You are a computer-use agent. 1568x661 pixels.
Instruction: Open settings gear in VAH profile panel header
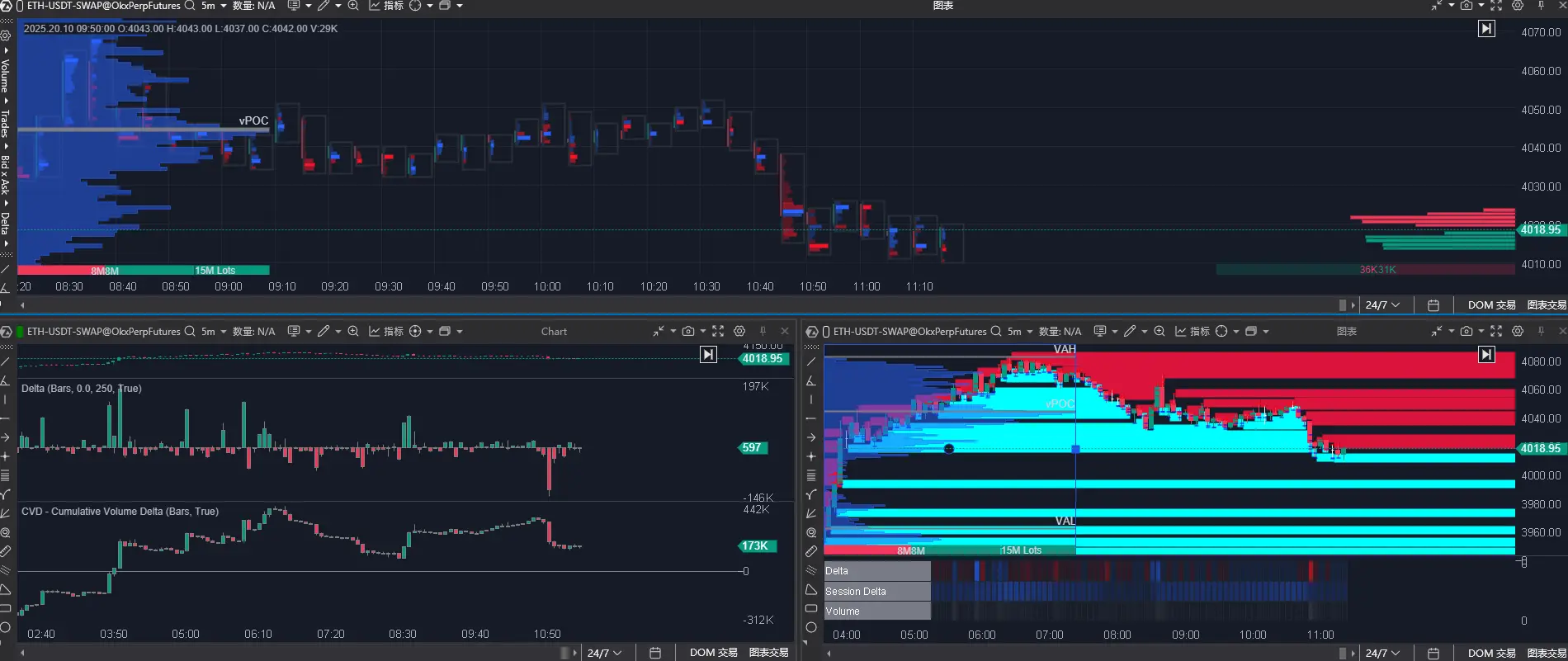pyautogui.click(x=1518, y=331)
